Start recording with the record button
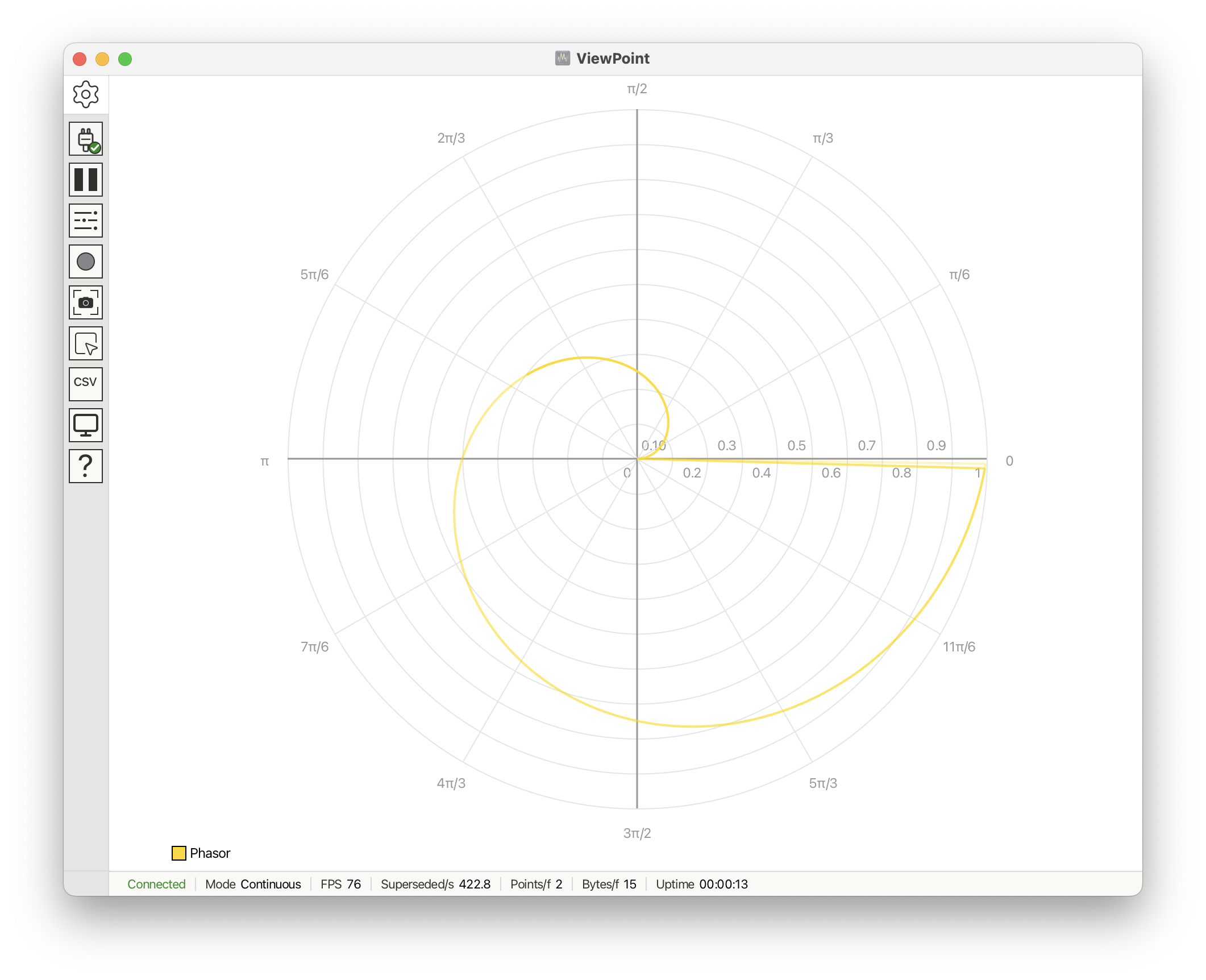The width and height of the screenshot is (1206, 980). click(x=86, y=261)
